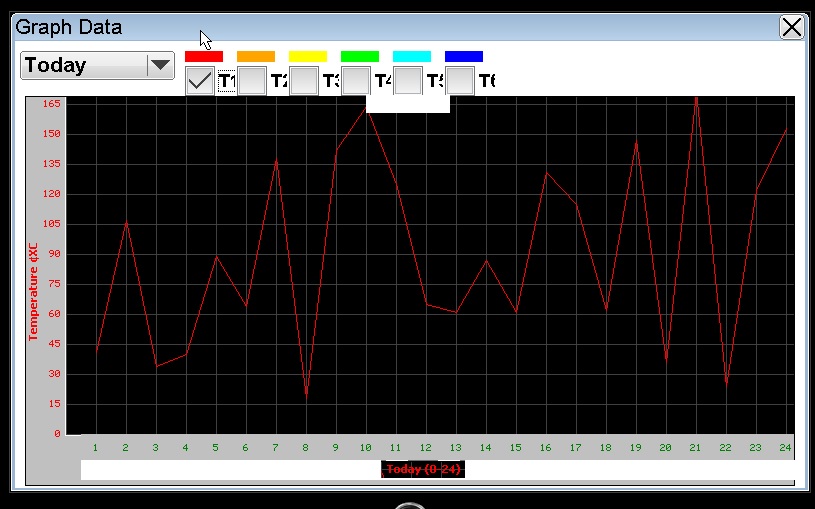
Task: Click the blue T6 color swatch
Action: click(x=464, y=56)
